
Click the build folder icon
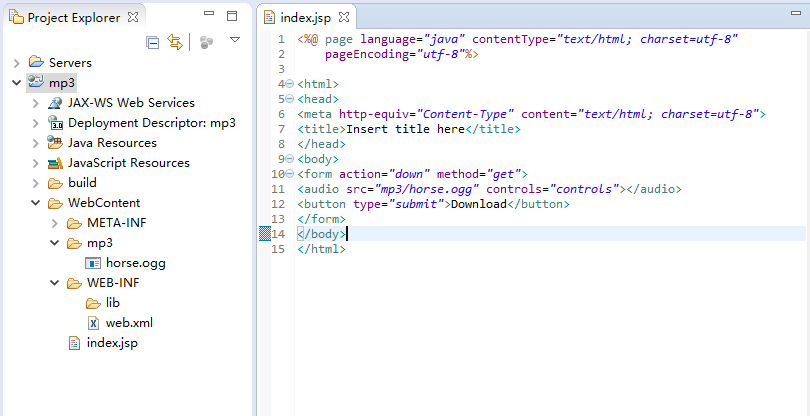[55, 183]
